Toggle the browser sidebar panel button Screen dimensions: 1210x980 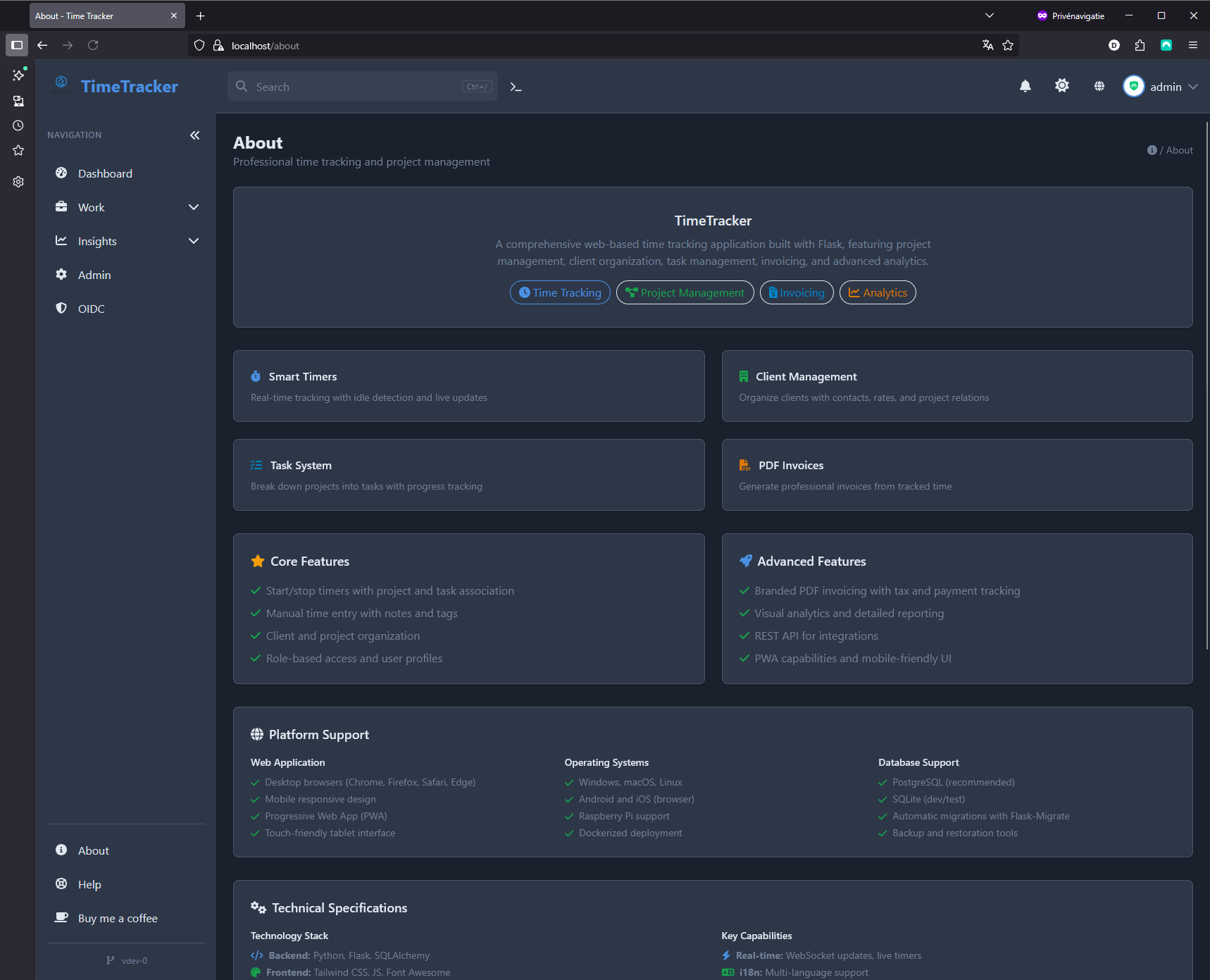(x=17, y=45)
